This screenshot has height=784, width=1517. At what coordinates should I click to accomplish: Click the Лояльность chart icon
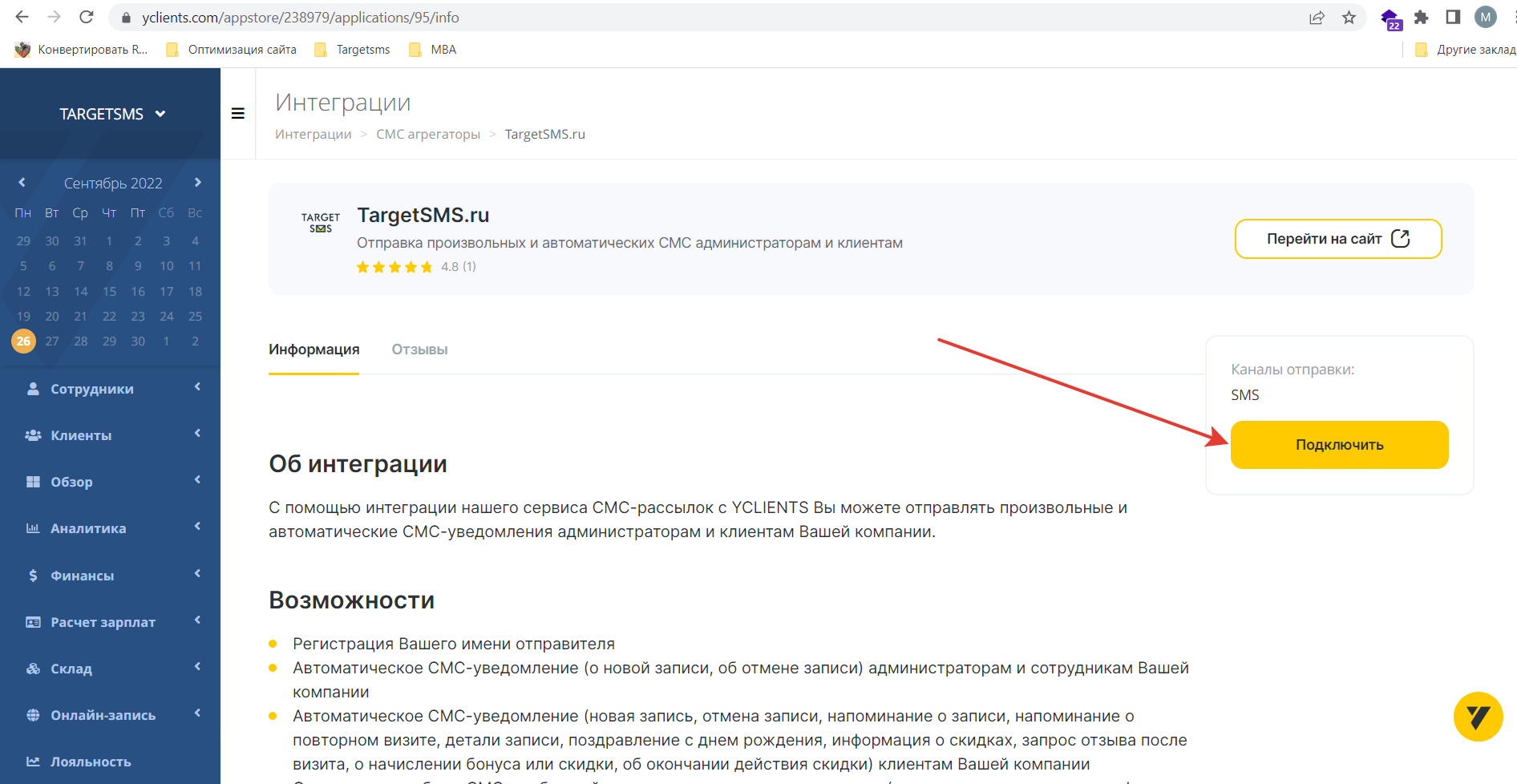pyautogui.click(x=33, y=762)
